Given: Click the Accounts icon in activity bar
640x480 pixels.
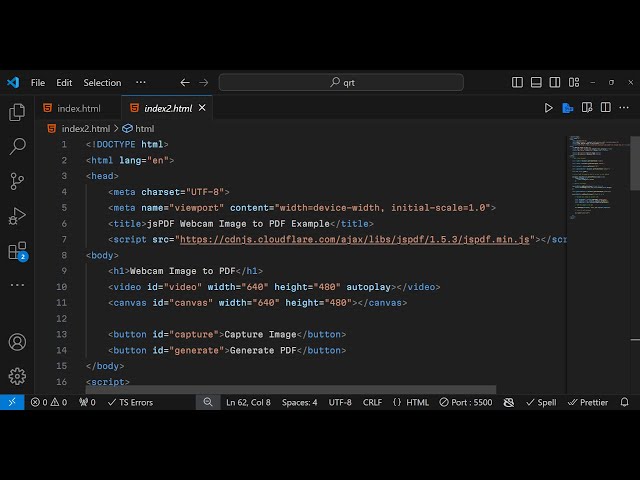Looking at the screenshot, I should coord(17,342).
